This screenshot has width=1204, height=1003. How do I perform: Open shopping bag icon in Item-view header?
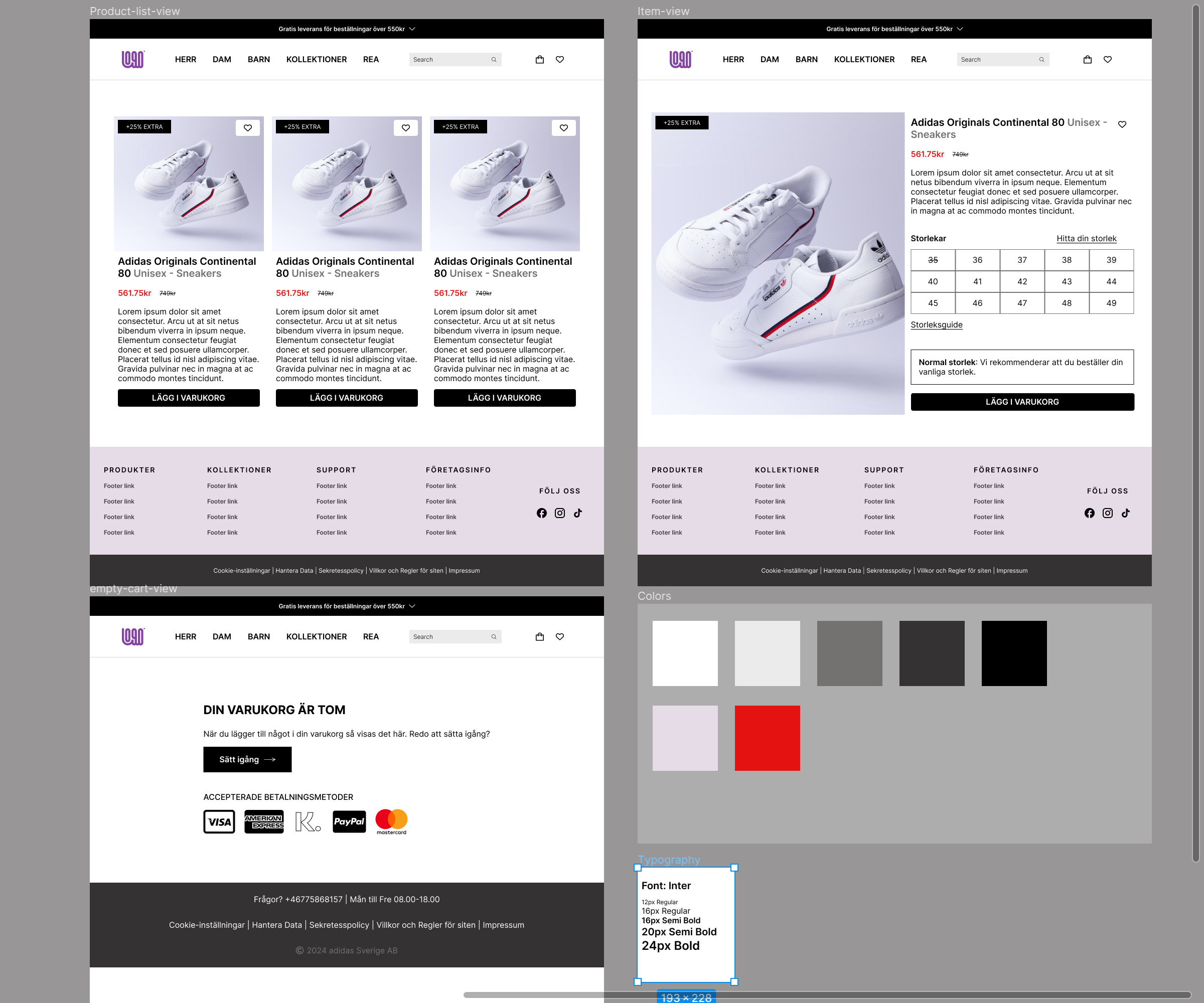1088,59
